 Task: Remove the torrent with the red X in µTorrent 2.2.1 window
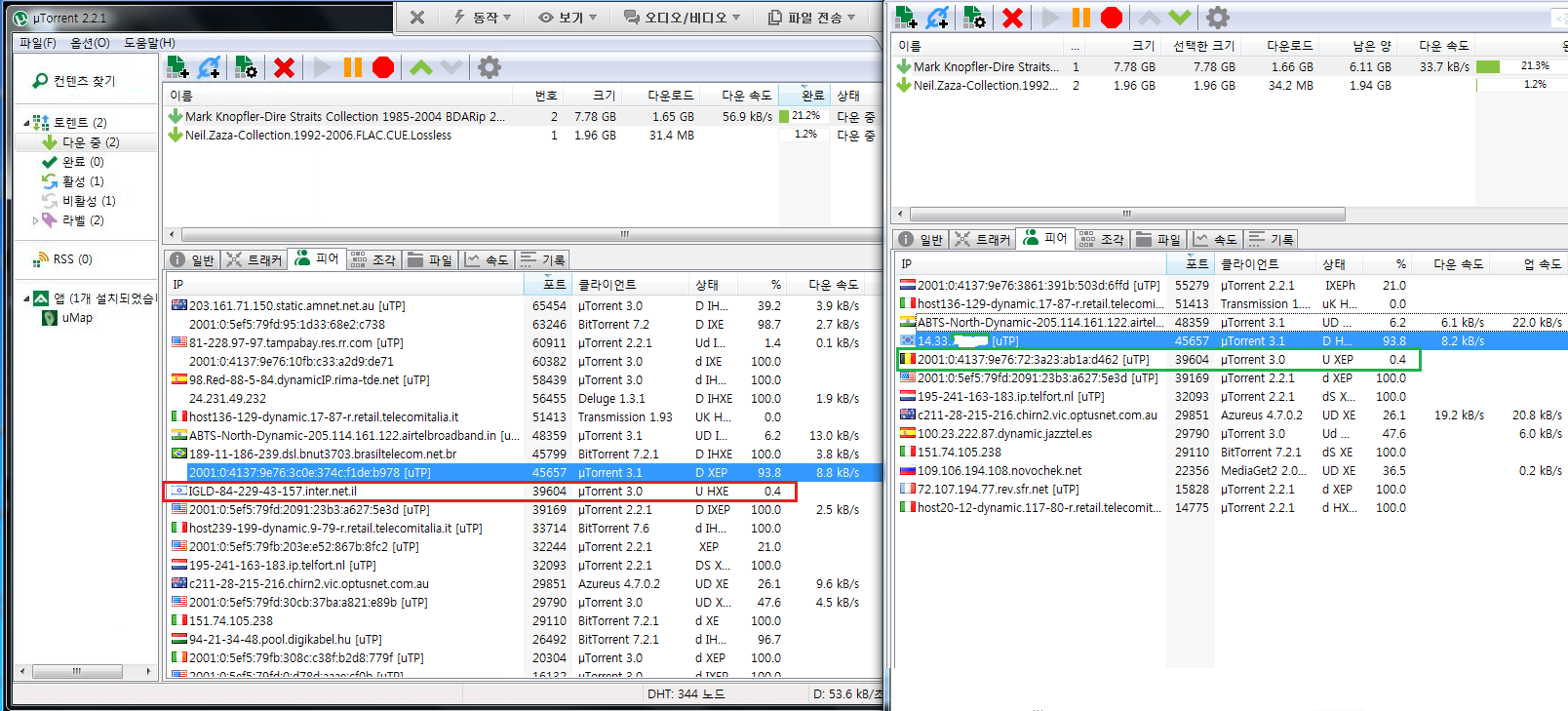(x=284, y=67)
